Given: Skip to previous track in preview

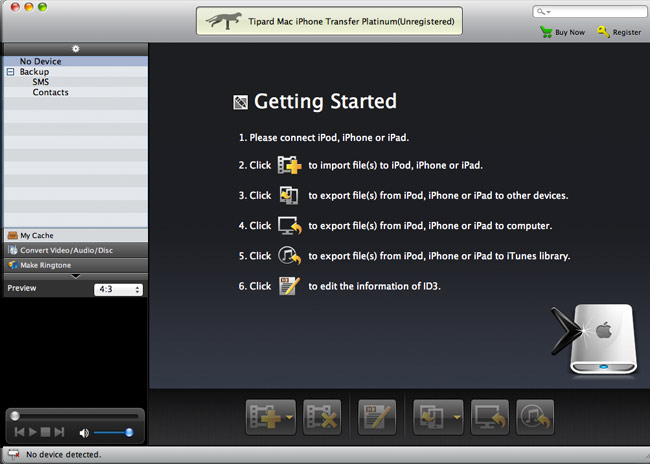Looking at the screenshot, I should point(19,432).
